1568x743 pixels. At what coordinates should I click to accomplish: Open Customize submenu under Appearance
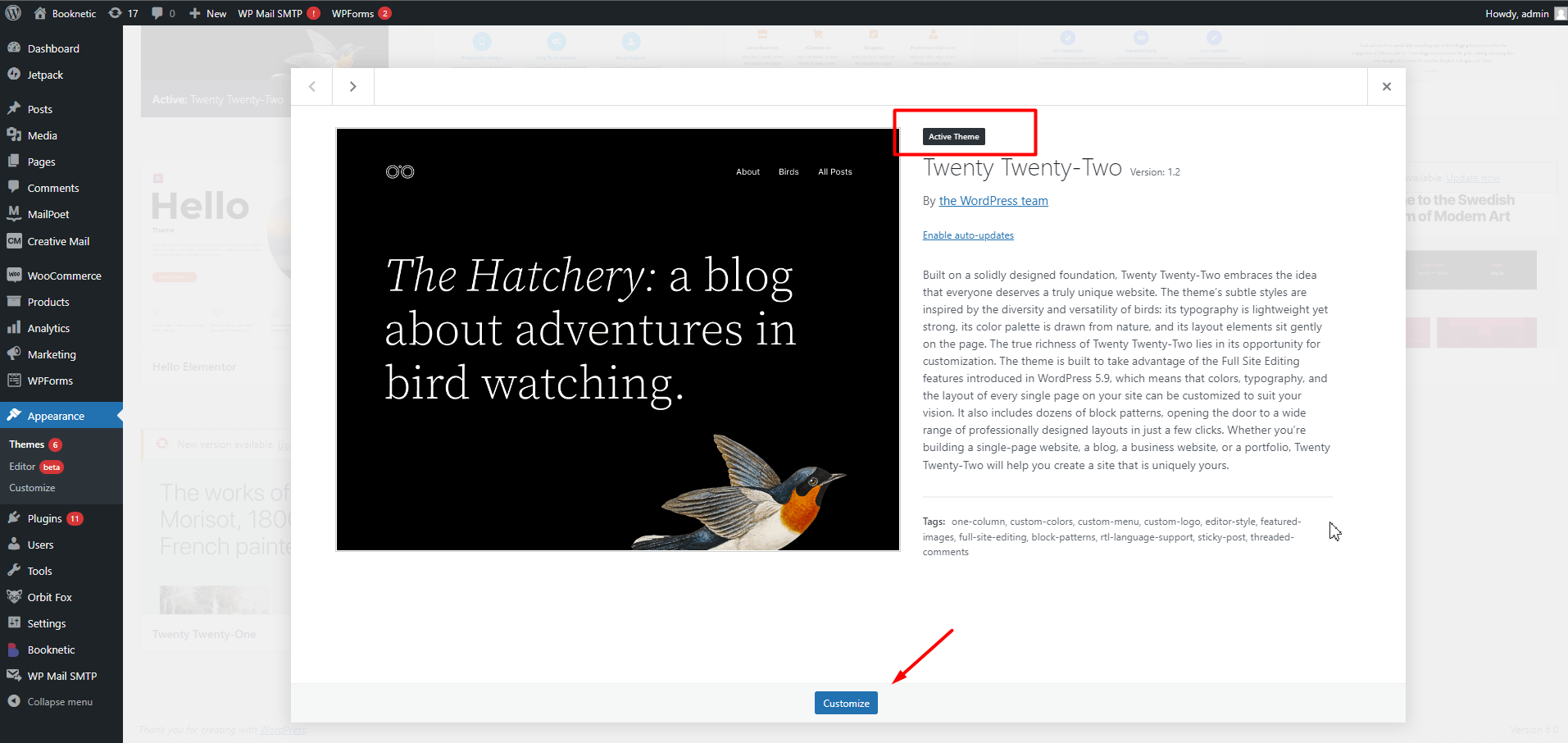pyautogui.click(x=32, y=488)
